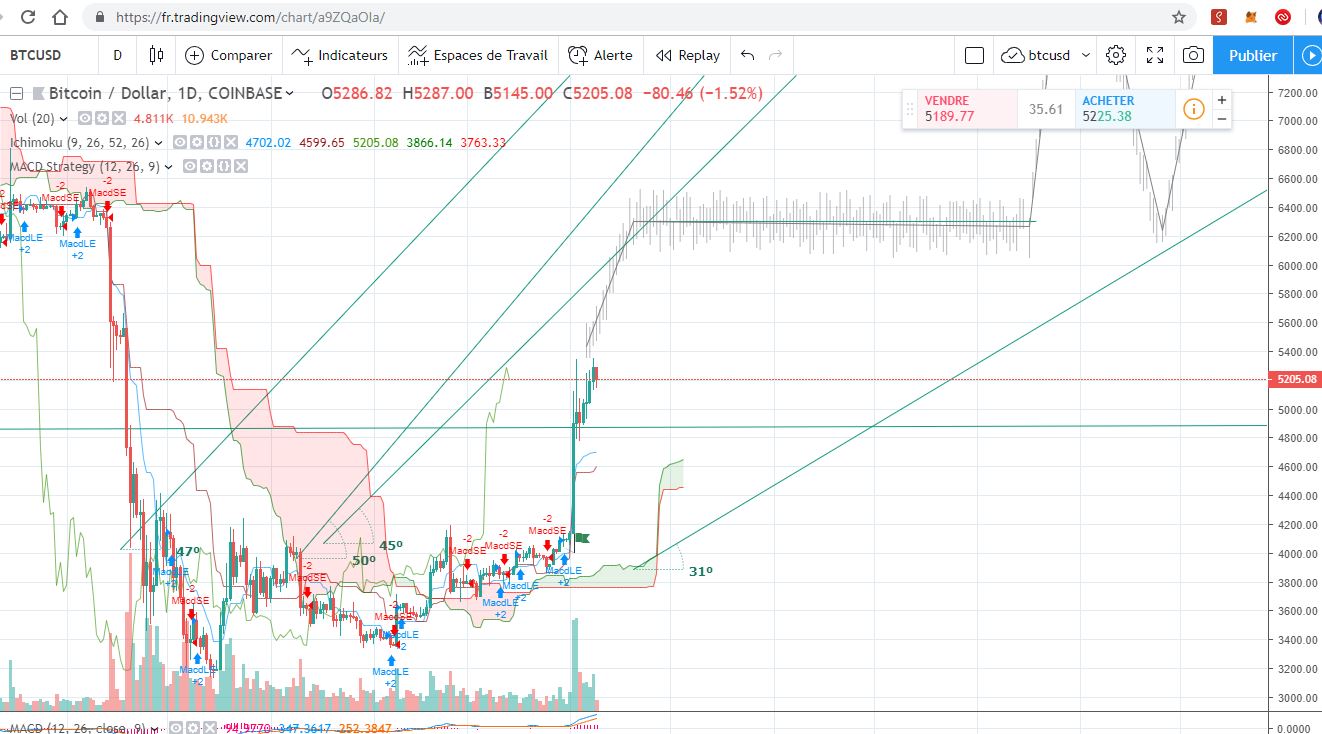View Ichimoku source code braces icon

point(214,142)
